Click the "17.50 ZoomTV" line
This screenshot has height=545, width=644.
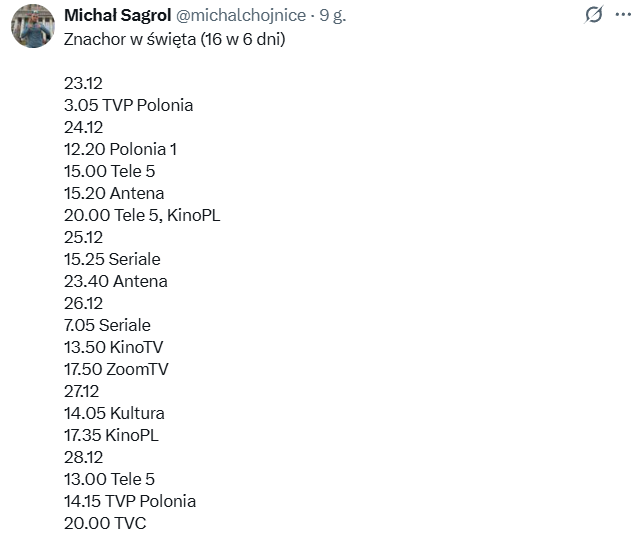click(116, 369)
